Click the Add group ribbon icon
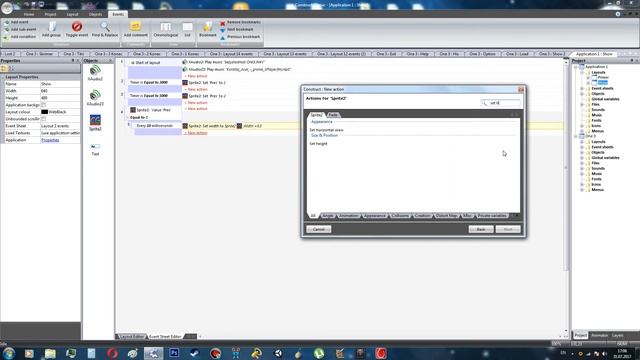The width and height of the screenshot is (640, 360). click(x=52, y=27)
